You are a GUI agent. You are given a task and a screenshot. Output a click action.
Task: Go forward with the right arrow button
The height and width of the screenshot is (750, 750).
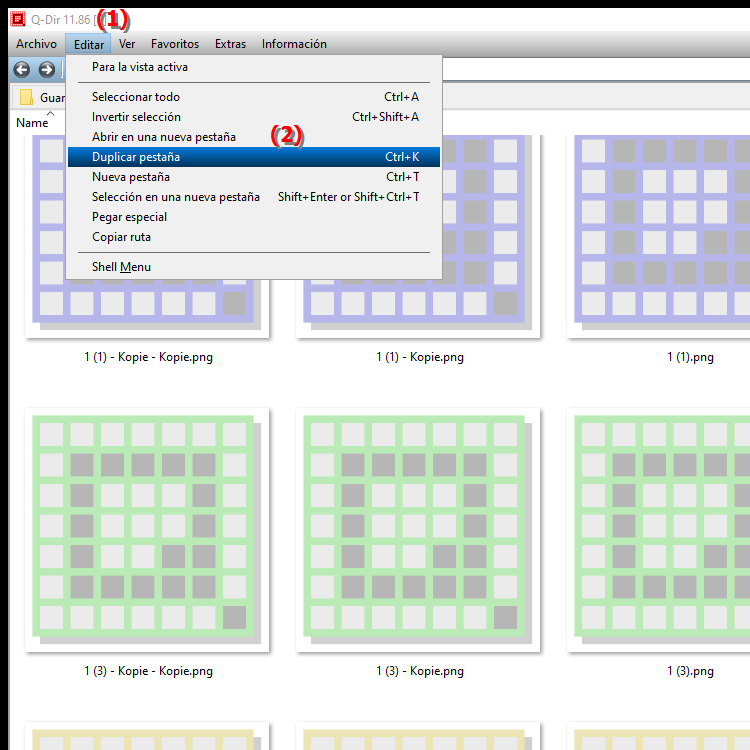(46, 70)
